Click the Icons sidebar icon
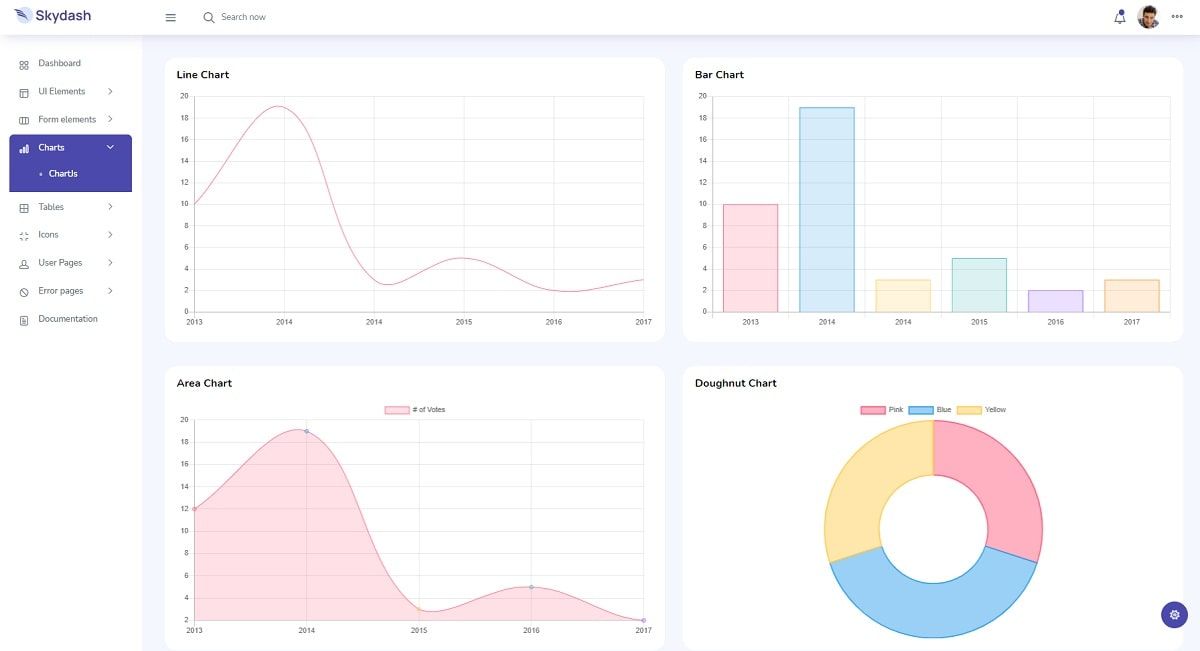Image resolution: width=1200 pixels, height=651 pixels. click(x=23, y=235)
